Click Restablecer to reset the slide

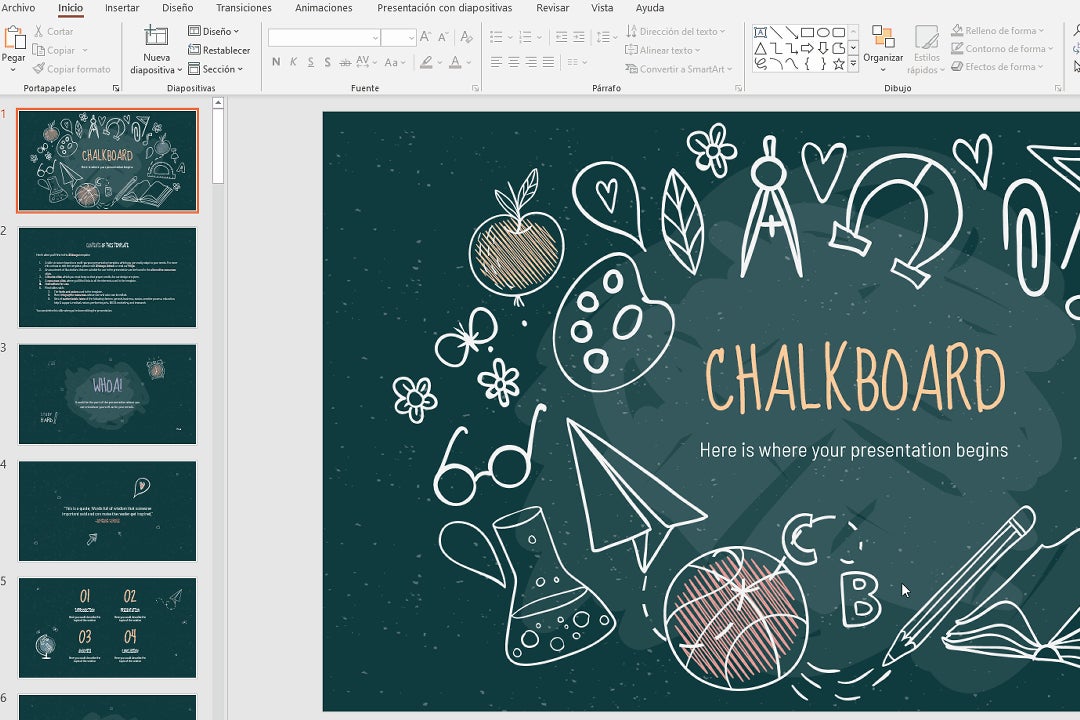tap(219, 50)
